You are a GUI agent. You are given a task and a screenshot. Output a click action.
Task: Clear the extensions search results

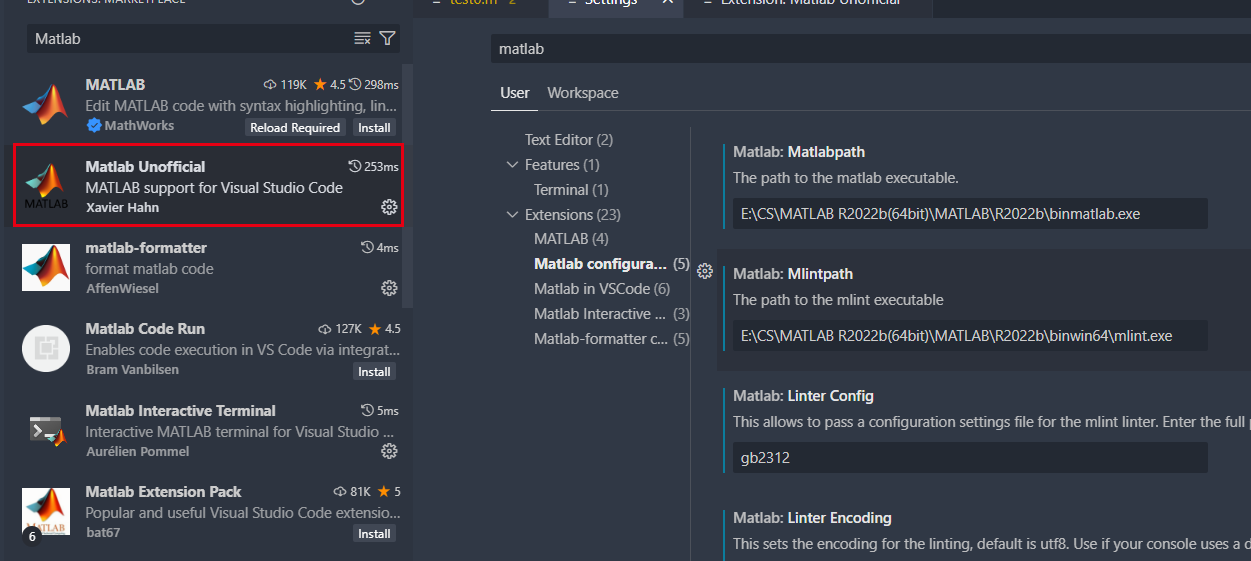tap(363, 39)
